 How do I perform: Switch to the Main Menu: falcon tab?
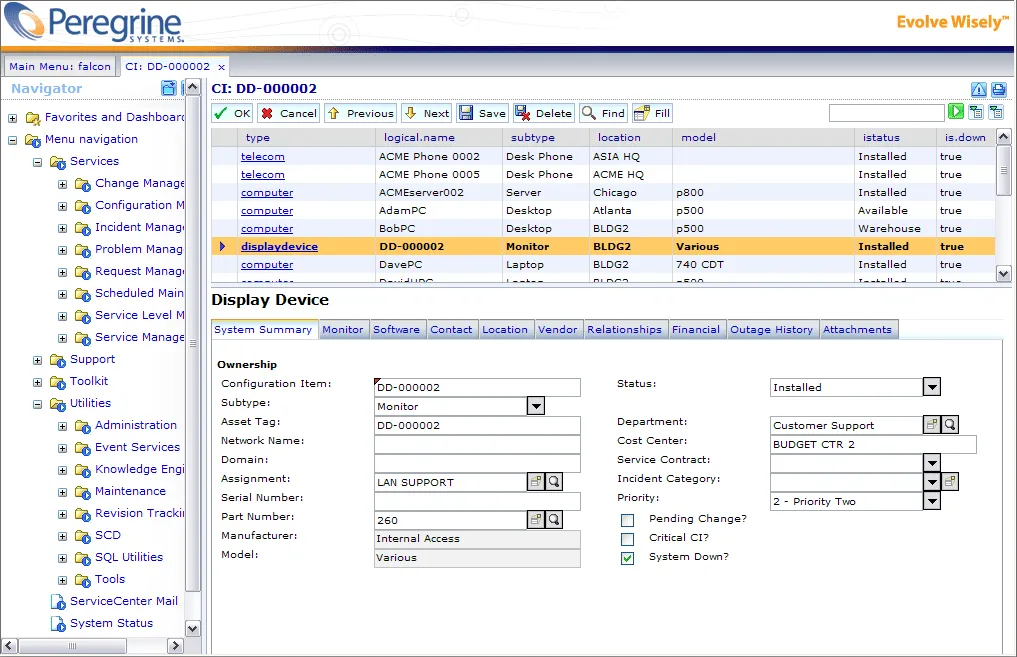[x=60, y=66]
